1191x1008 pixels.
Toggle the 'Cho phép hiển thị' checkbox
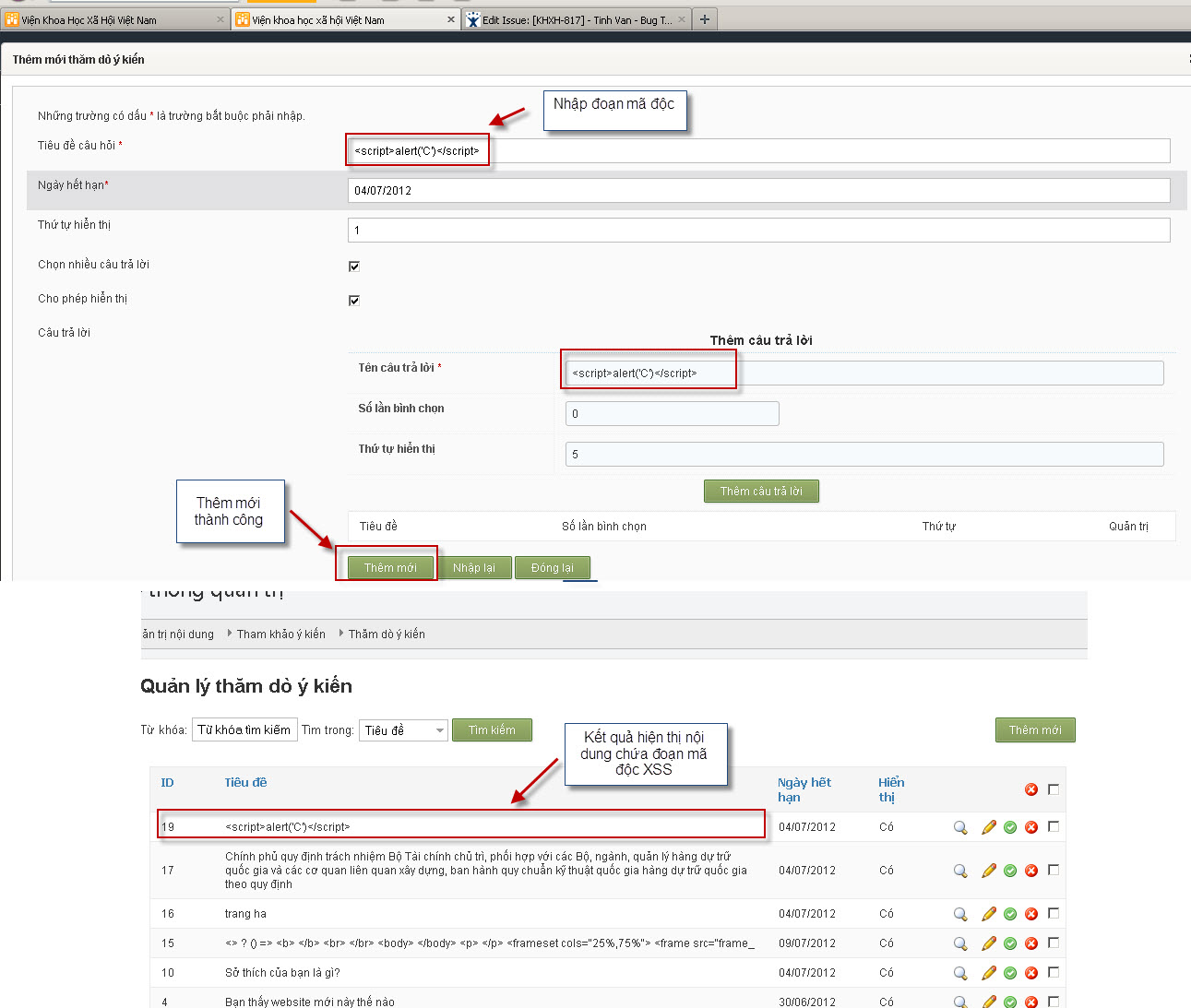tap(354, 301)
